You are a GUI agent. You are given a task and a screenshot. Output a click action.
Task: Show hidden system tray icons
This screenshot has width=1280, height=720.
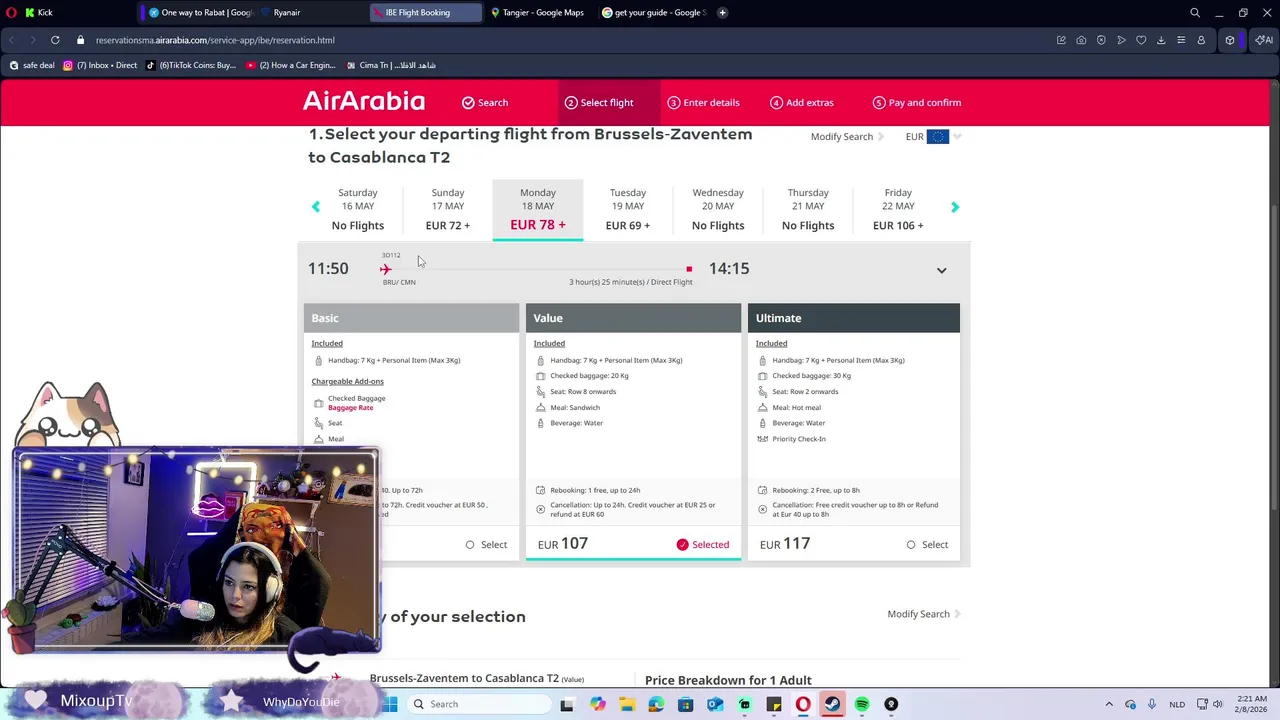(1108, 704)
